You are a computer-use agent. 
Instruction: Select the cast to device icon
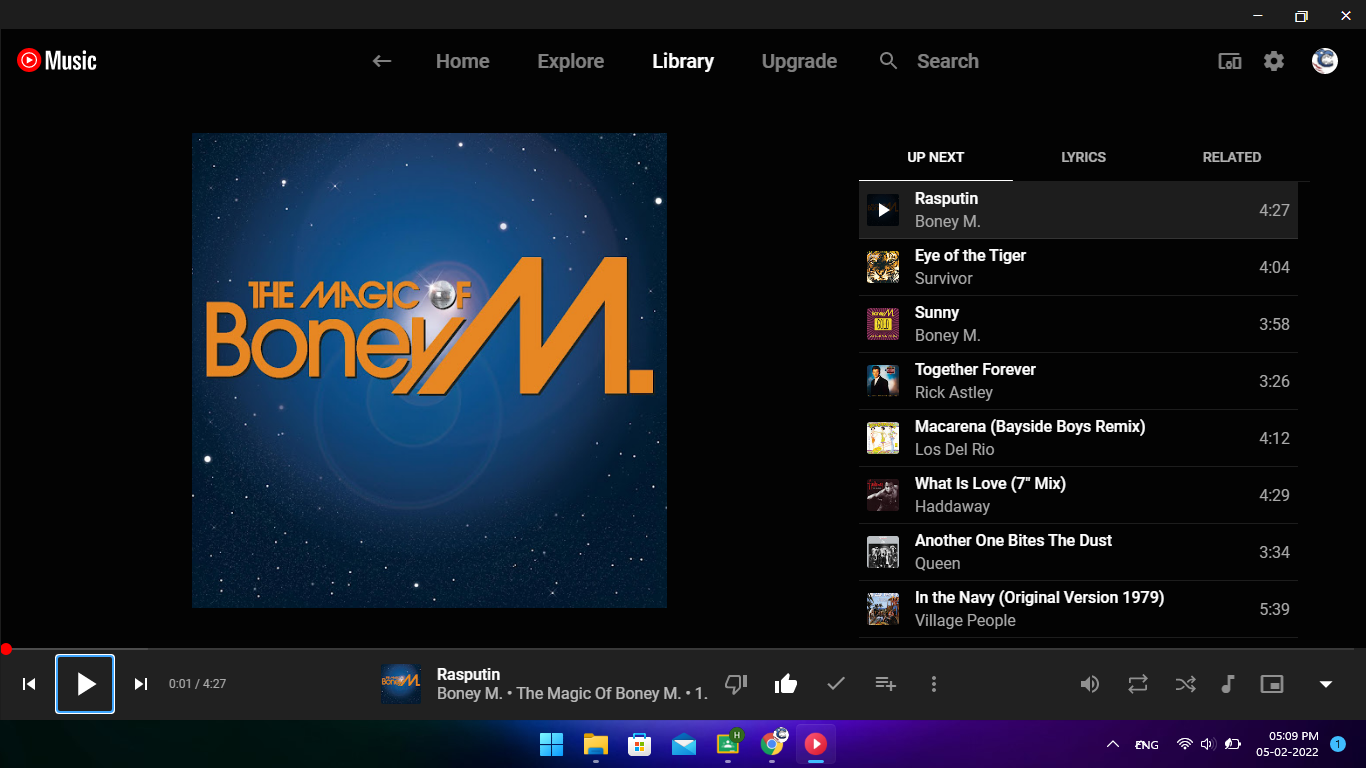click(x=1229, y=61)
